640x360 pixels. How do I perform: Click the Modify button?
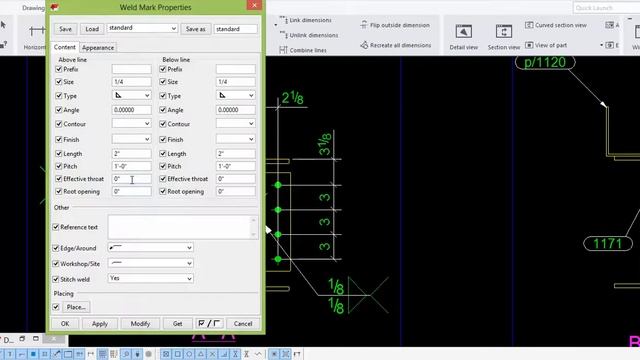140,324
